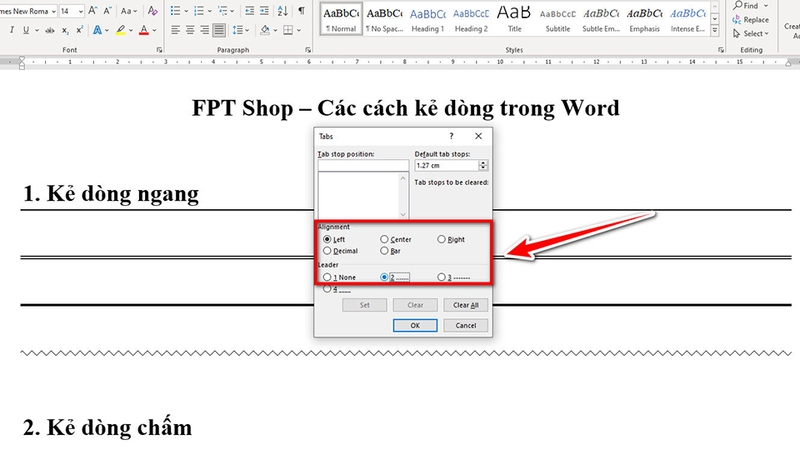Select Bar alignment radio button

[x=384, y=251]
